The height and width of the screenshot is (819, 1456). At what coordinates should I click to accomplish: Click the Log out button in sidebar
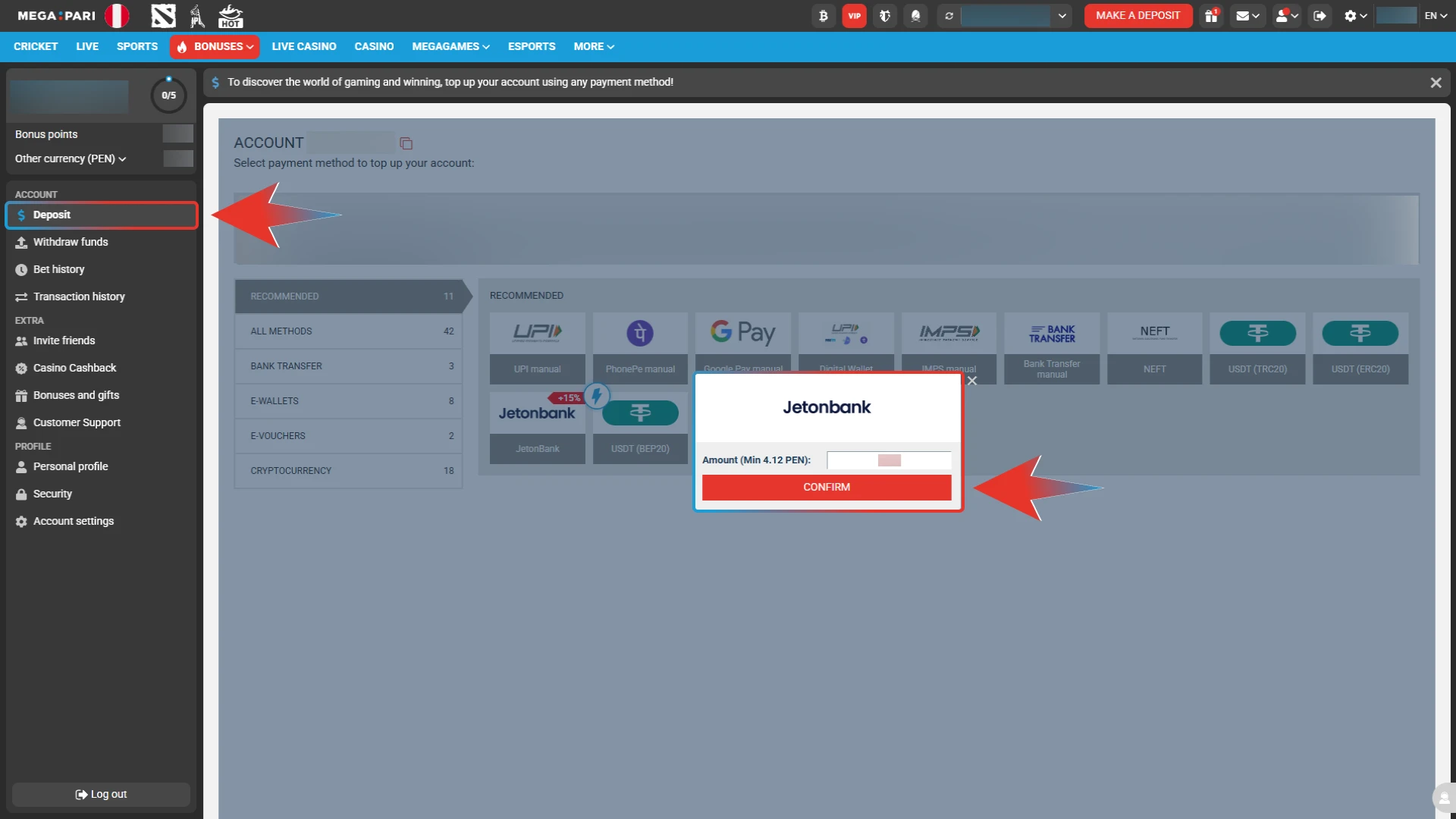[101, 795]
